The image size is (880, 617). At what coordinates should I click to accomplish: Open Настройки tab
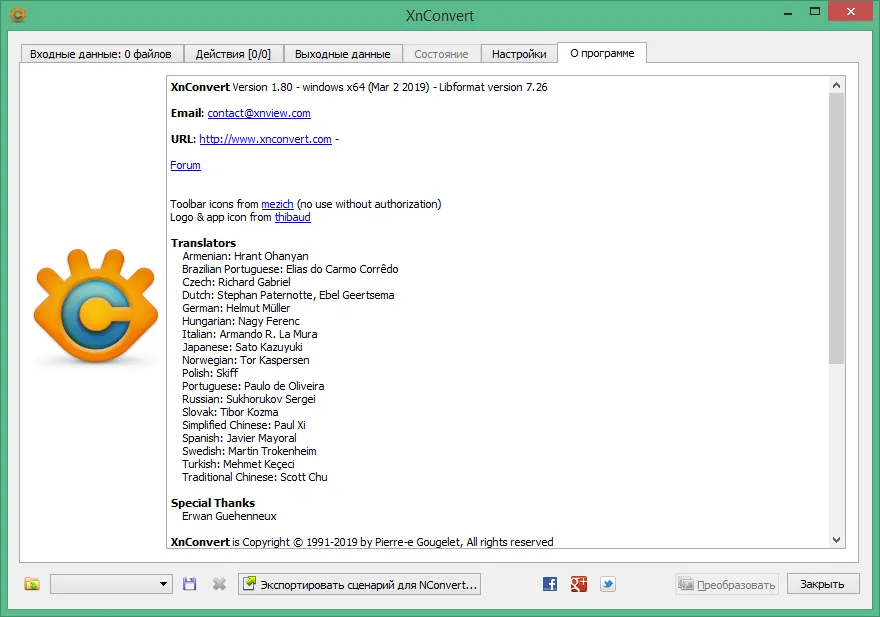pyautogui.click(x=519, y=54)
